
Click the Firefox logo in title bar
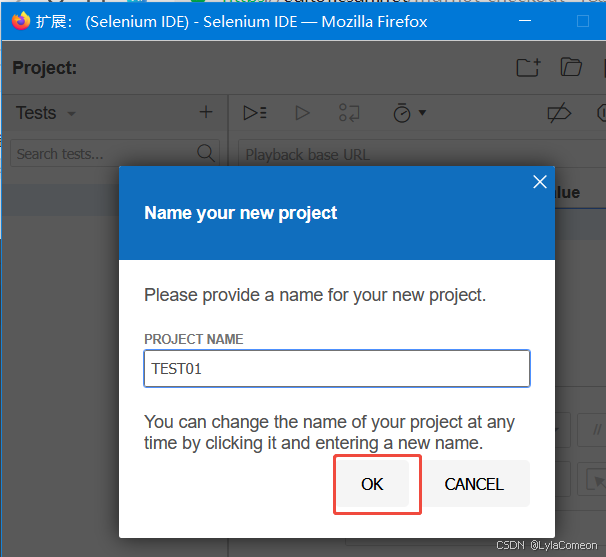point(21,21)
